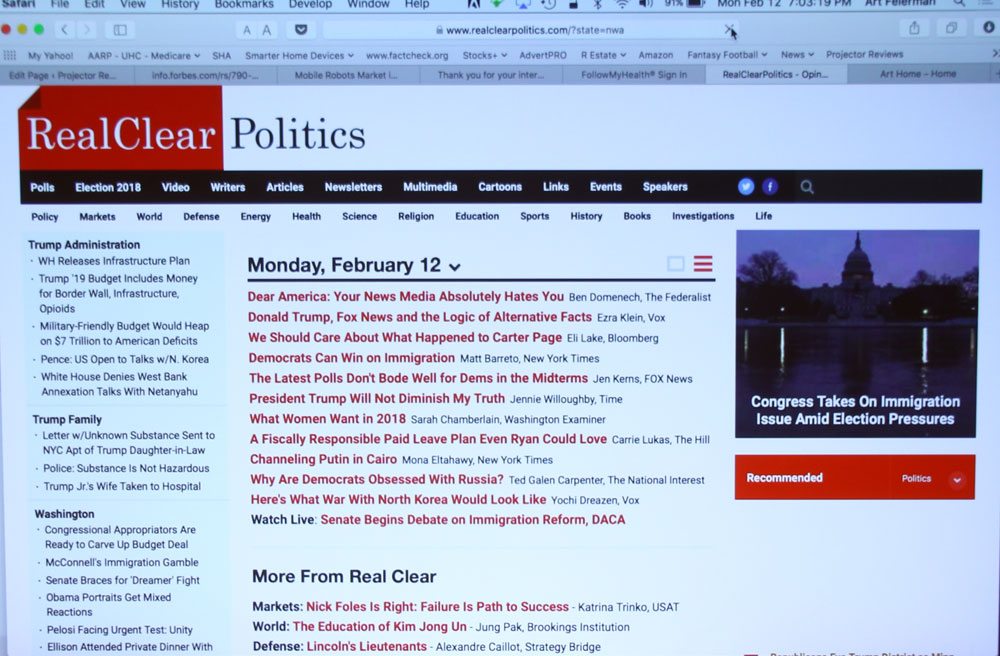1000x656 pixels.
Task: Go back with Safari's back arrow
Action: pos(65,30)
